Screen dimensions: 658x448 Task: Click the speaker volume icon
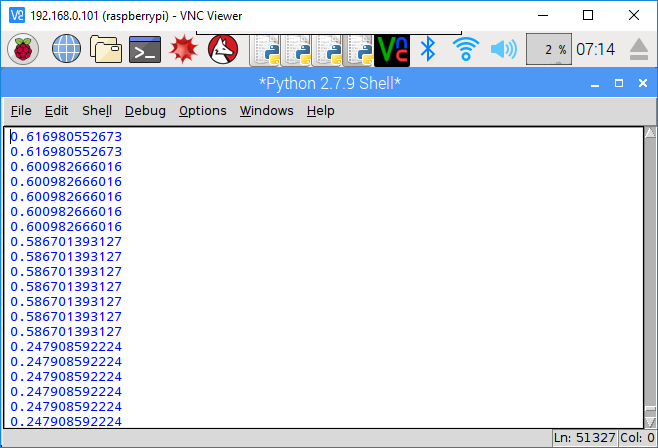(503, 48)
